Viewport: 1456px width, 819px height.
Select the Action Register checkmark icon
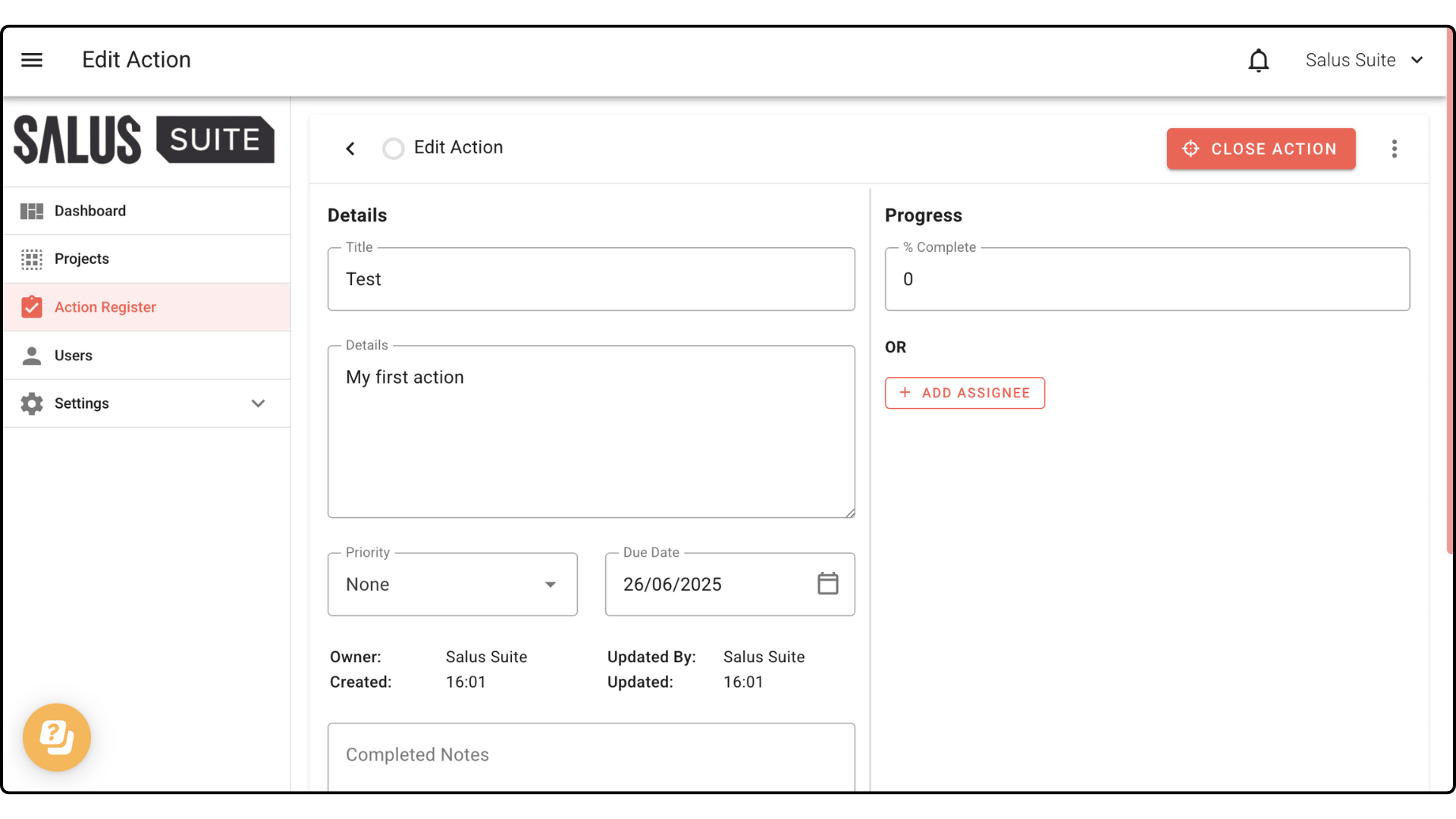click(32, 306)
